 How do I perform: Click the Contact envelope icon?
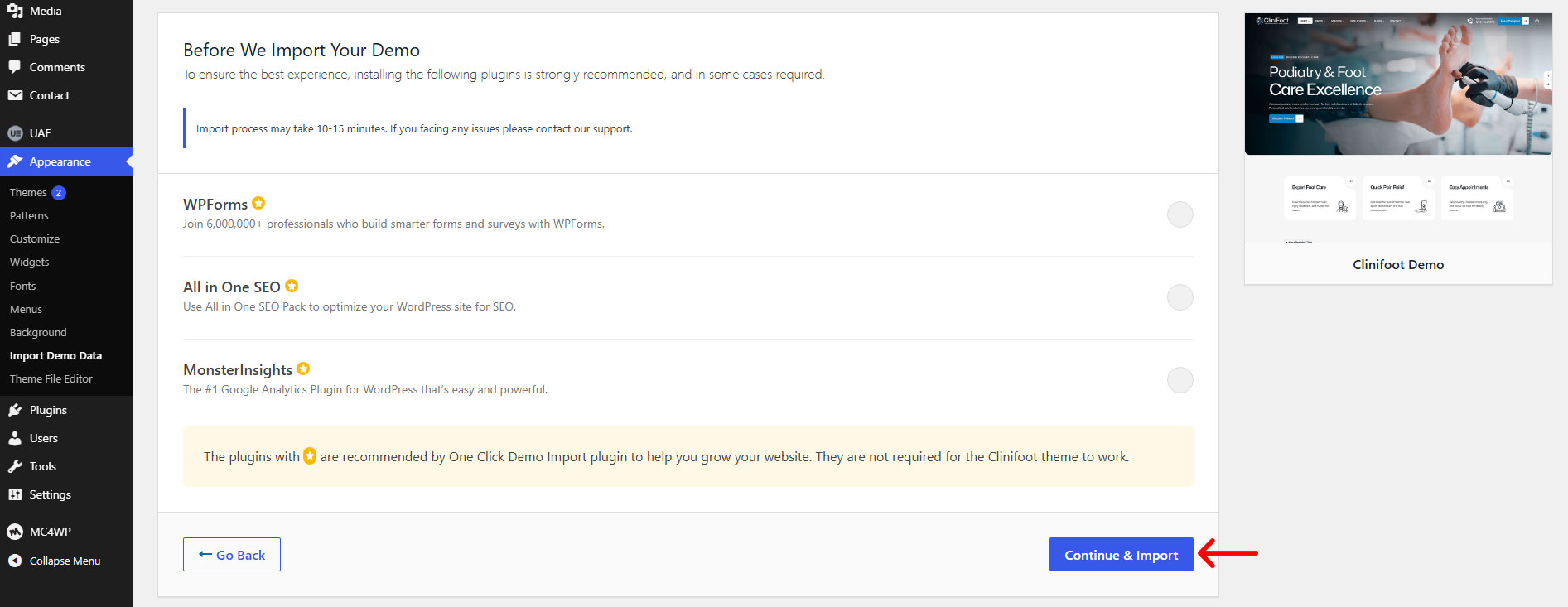(x=15, y=95)
